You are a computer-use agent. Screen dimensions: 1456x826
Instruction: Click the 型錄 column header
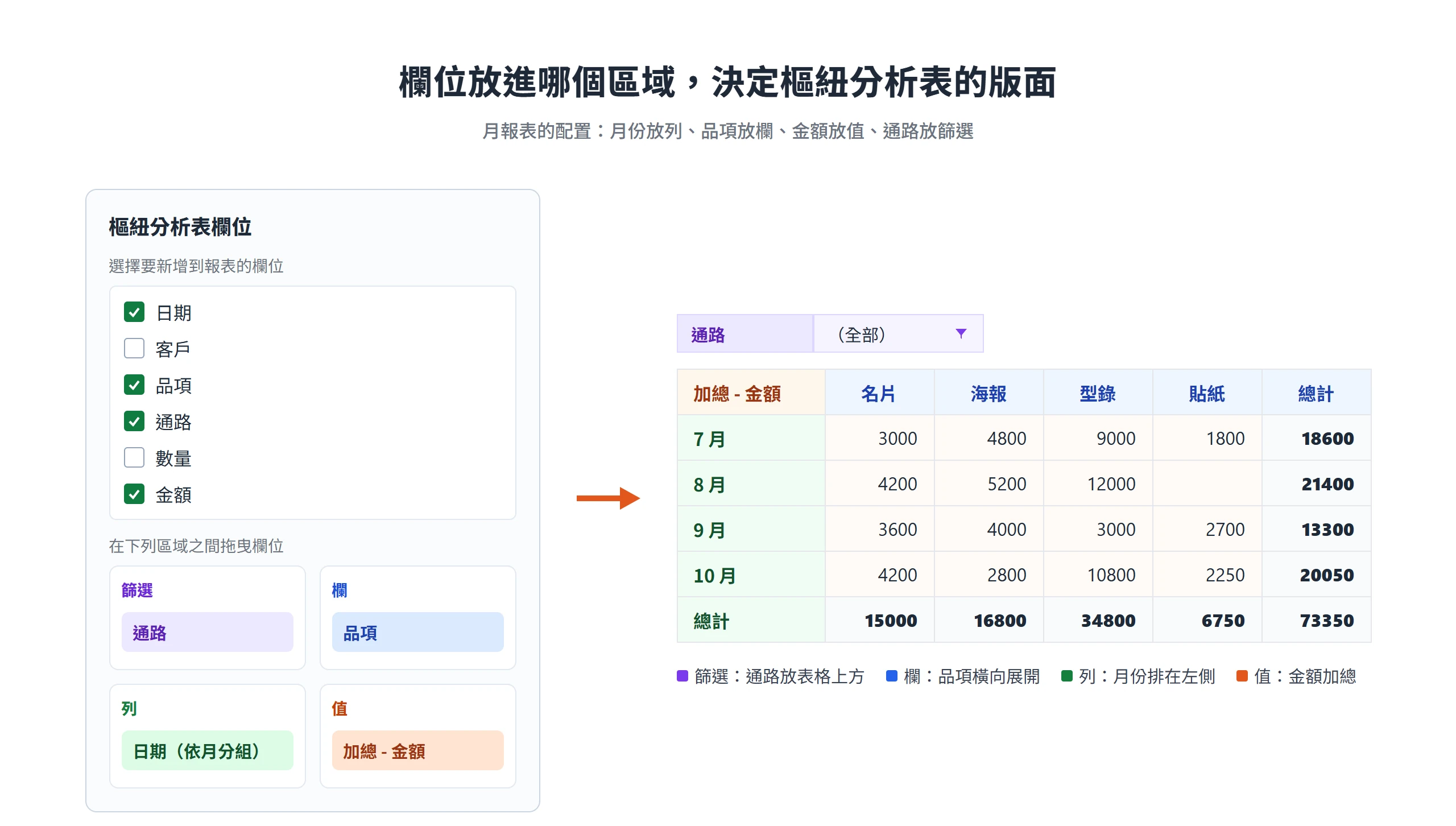[x=1098, y=393]
